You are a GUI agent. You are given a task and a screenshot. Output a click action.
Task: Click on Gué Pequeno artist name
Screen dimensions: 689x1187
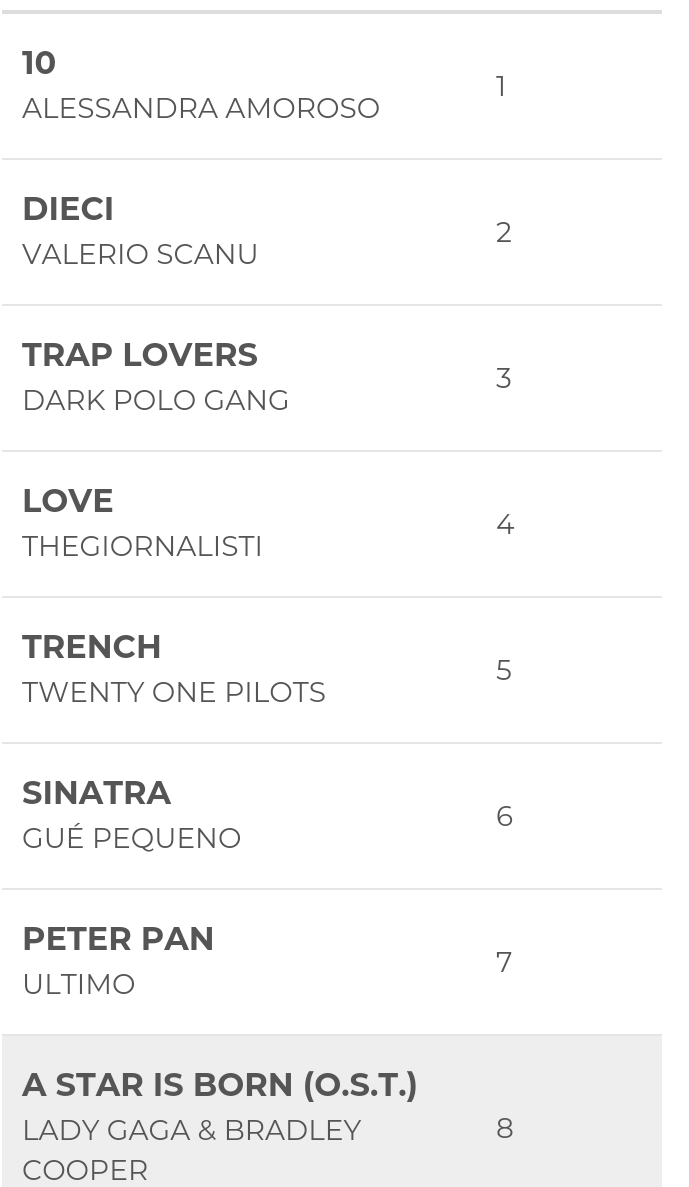tap(131, 838)
